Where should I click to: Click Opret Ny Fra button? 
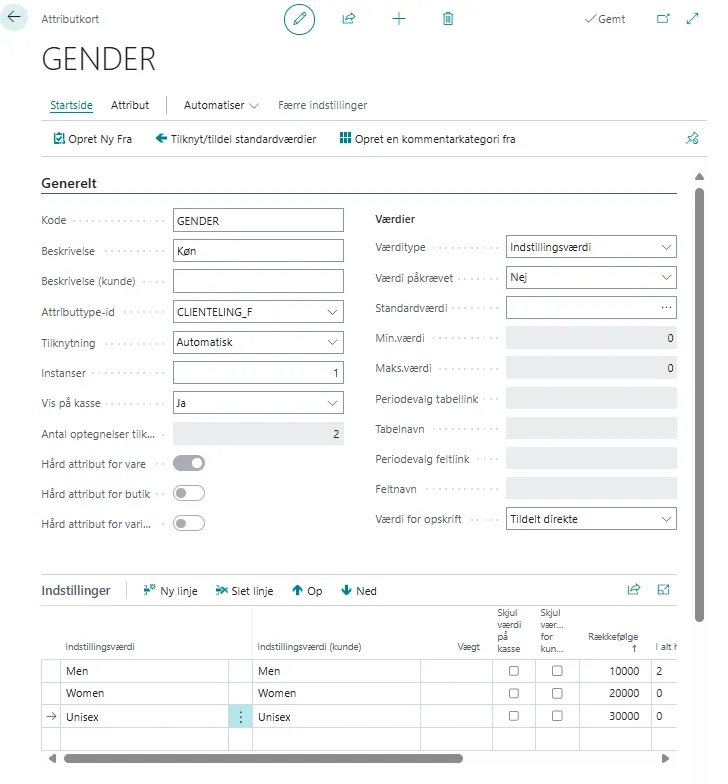coord(93,139)
